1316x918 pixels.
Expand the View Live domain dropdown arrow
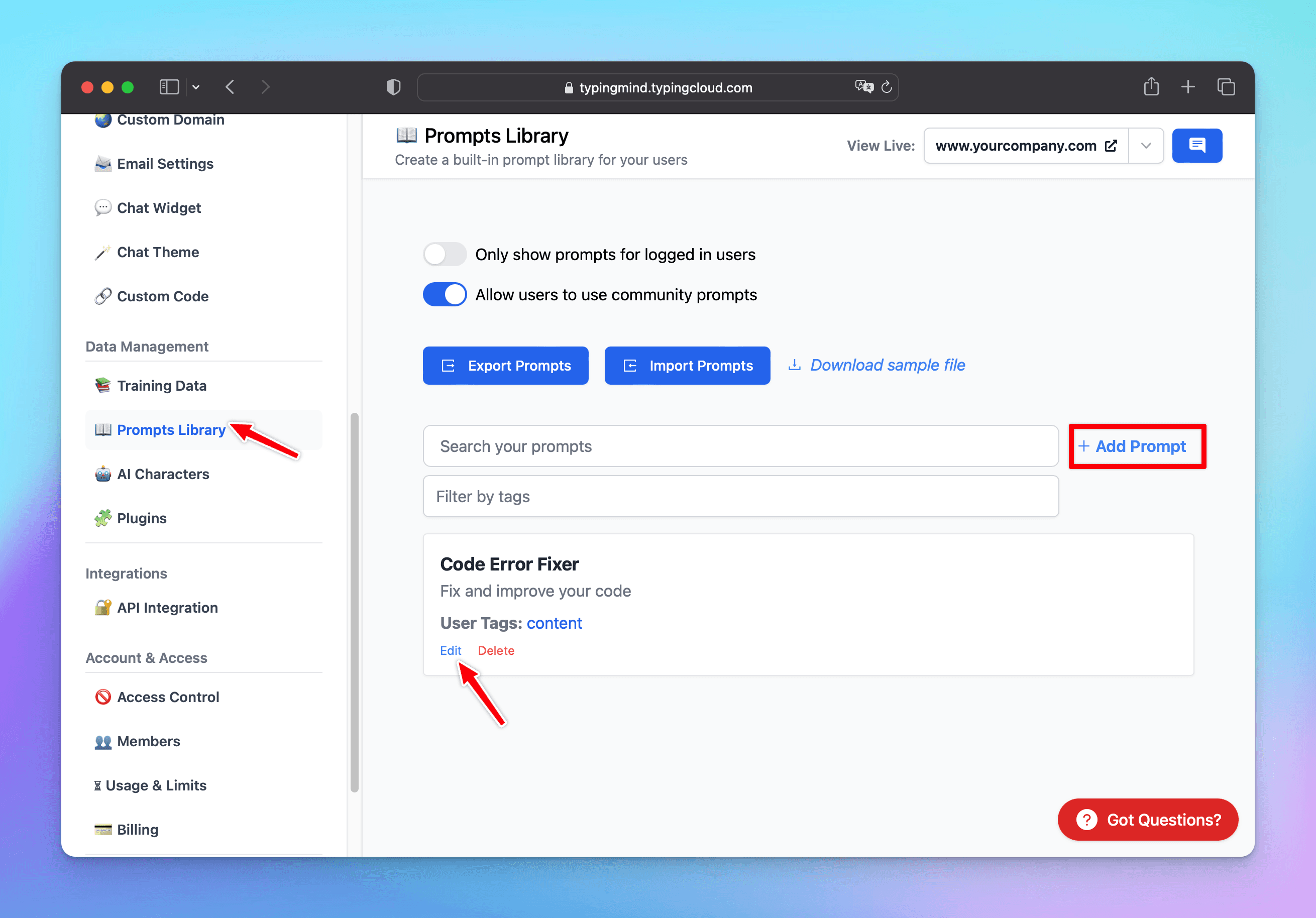[1146, 146]
